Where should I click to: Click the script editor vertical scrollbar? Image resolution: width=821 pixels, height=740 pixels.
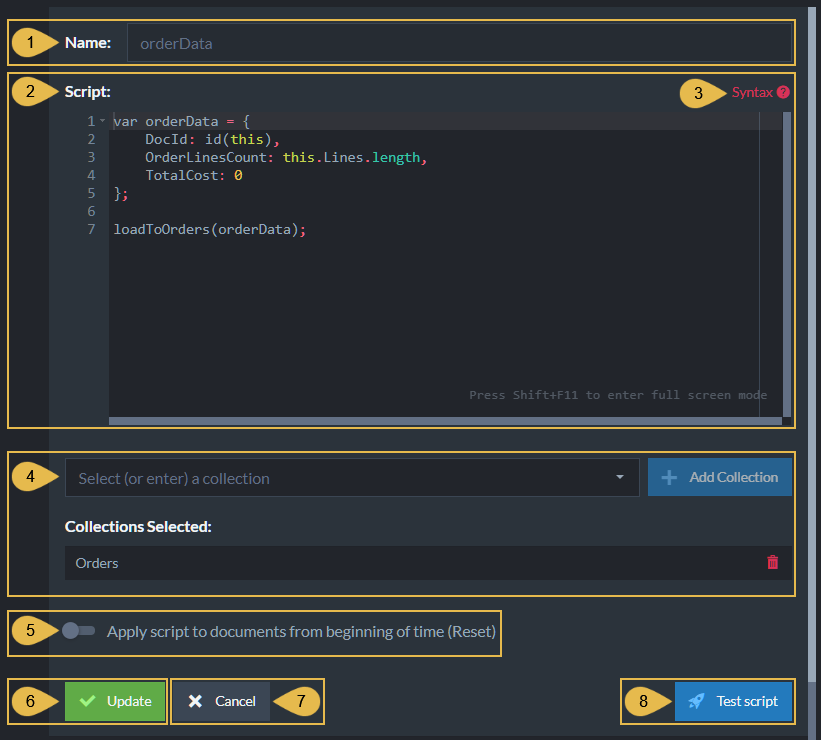pos(786,264)
